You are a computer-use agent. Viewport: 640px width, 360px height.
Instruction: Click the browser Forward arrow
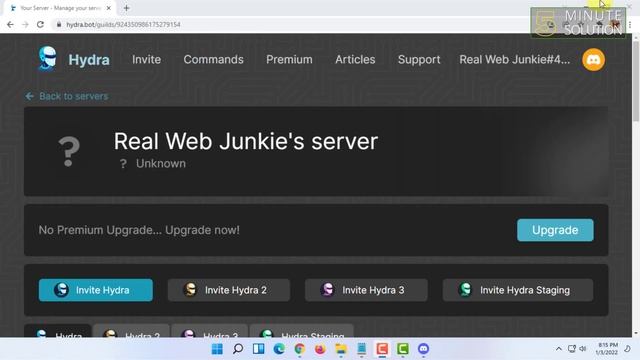coord(25,24)
